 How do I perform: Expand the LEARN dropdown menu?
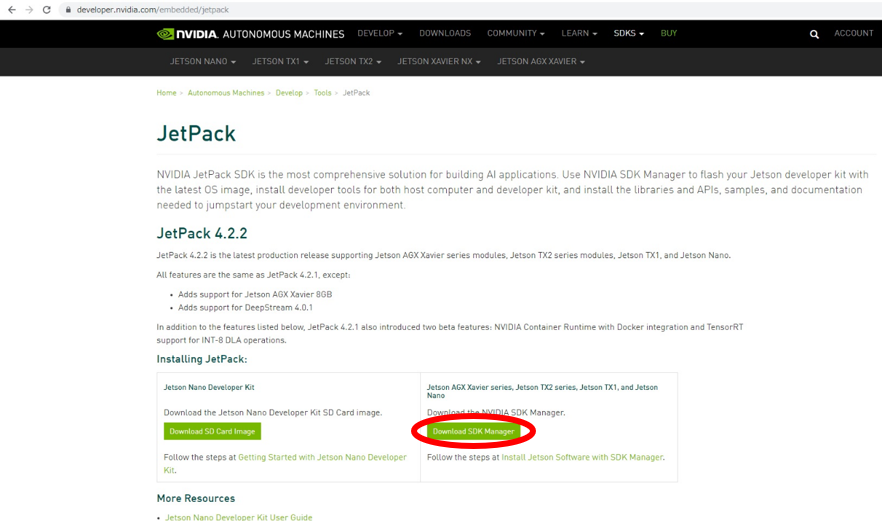[579, 33]
